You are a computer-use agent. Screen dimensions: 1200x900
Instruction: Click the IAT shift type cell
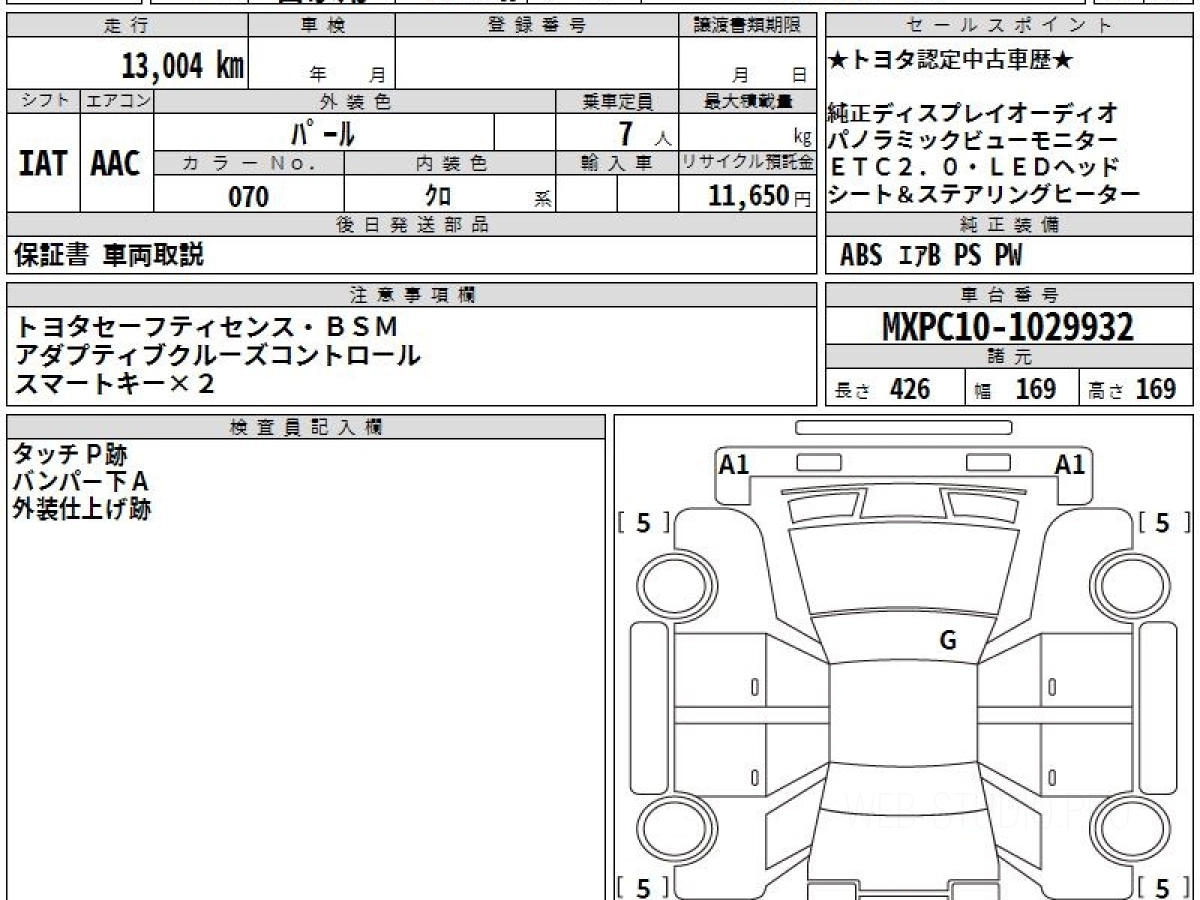43,163
